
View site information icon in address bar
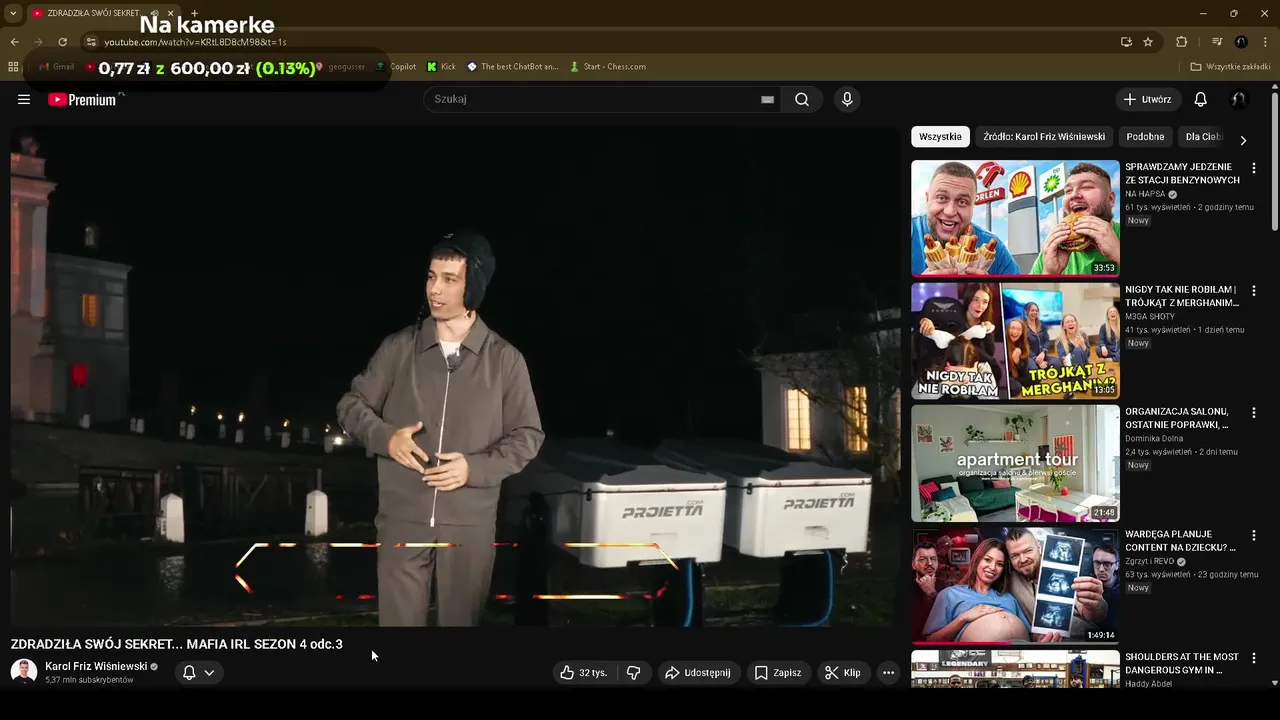91,42
